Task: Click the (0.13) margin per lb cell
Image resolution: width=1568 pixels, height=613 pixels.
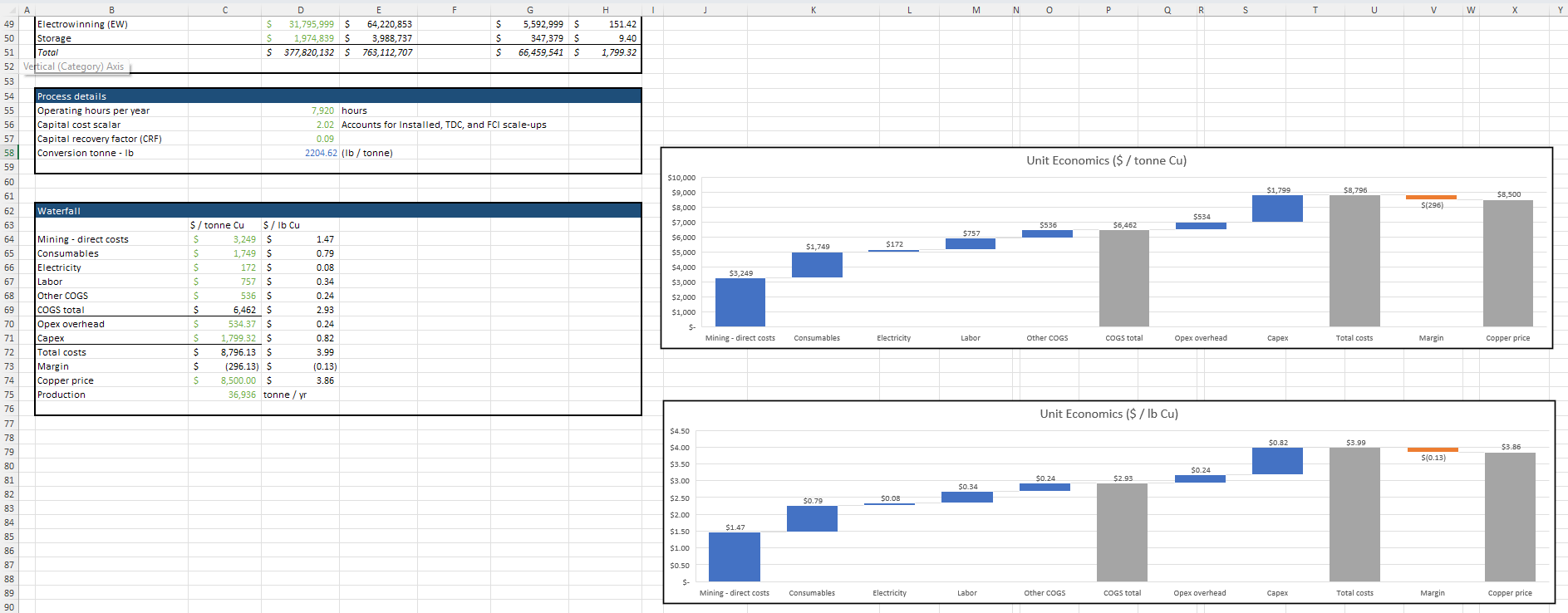Action: tap(300, 366)
